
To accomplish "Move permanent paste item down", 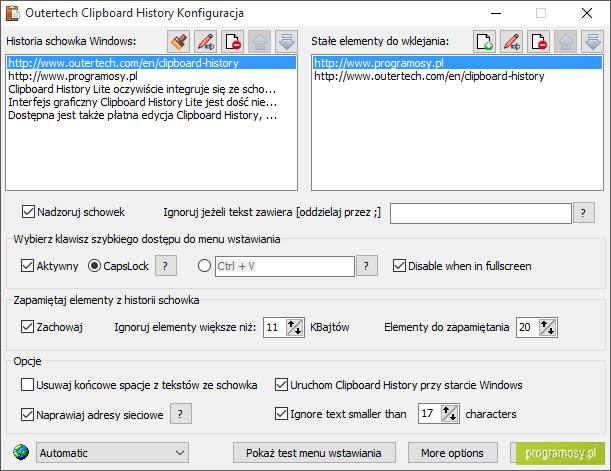I will click(x=592, y=41).
